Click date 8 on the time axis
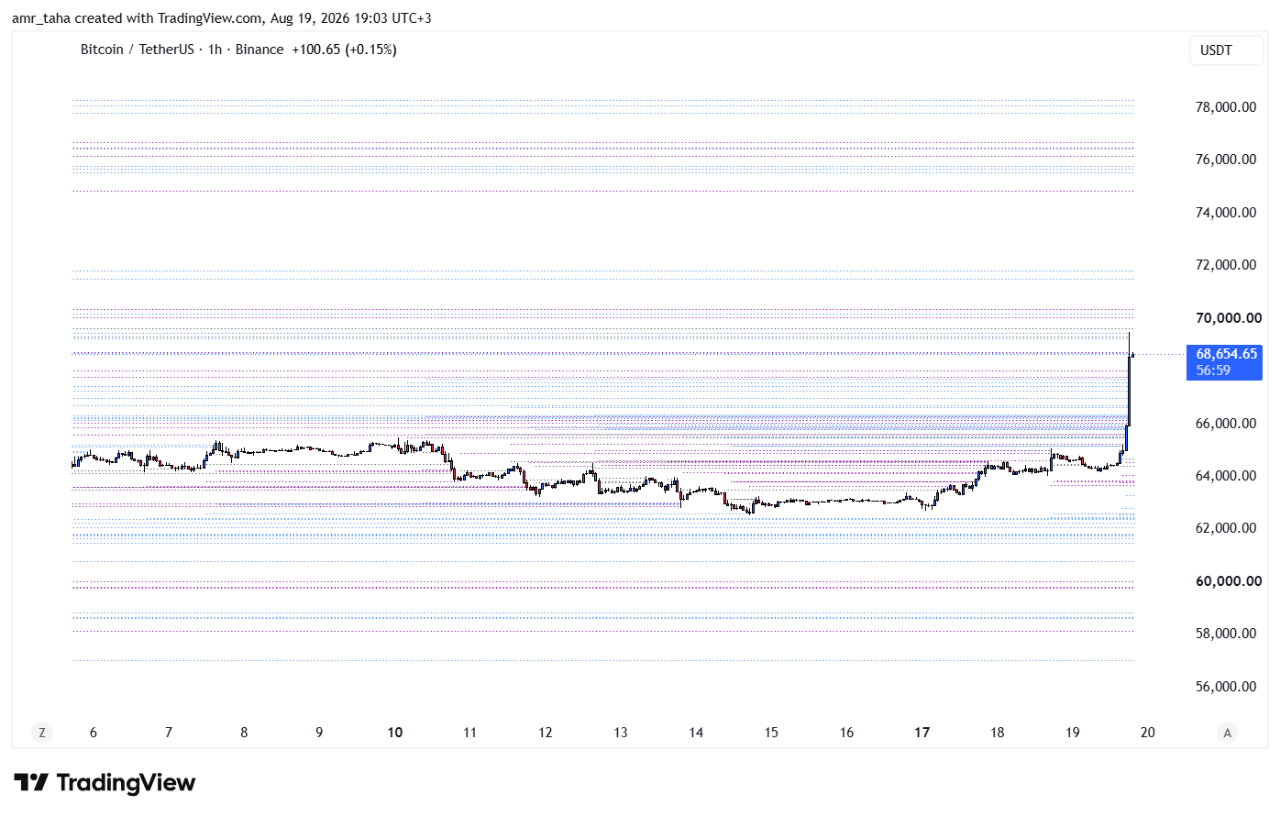Image resolution: width=1280 pixels, height=816 pixels. 244,733
